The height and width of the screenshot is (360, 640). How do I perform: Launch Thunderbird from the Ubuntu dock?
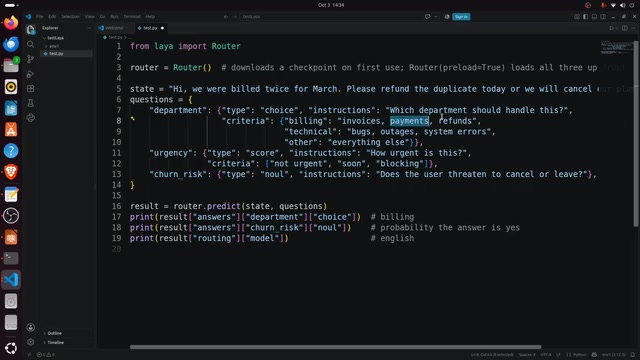pyautogui.click(x=11, y=44)
